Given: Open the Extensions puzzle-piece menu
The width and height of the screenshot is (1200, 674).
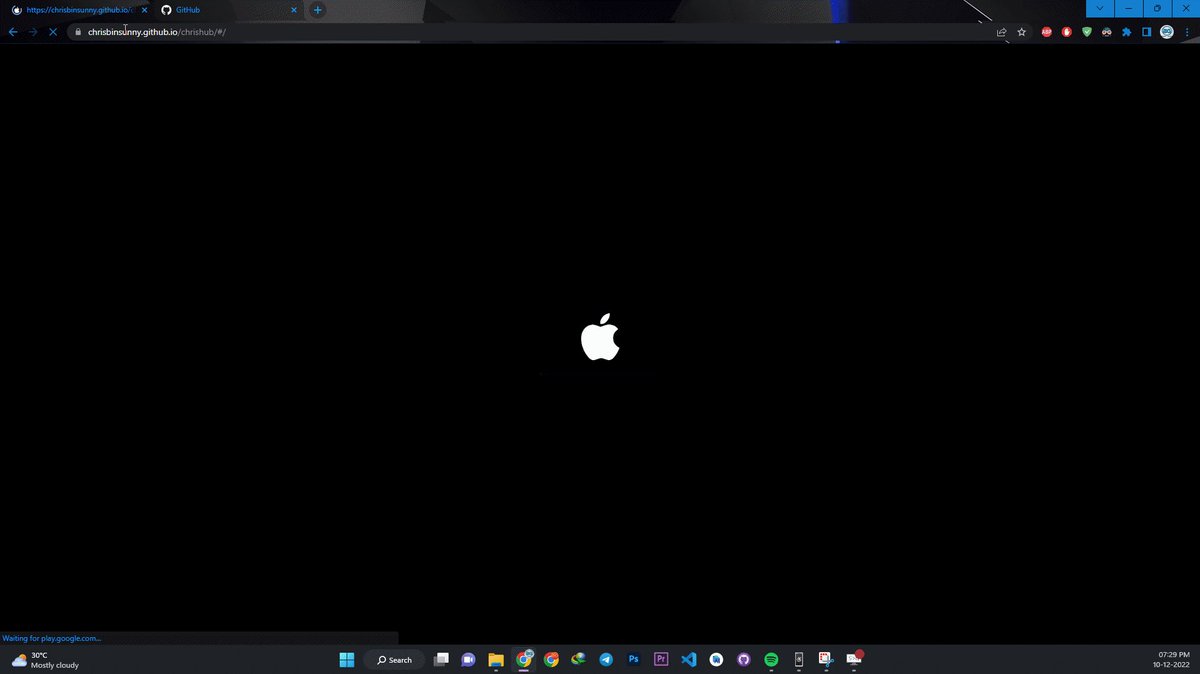Looking at the screenshot, I should 1127,32.
